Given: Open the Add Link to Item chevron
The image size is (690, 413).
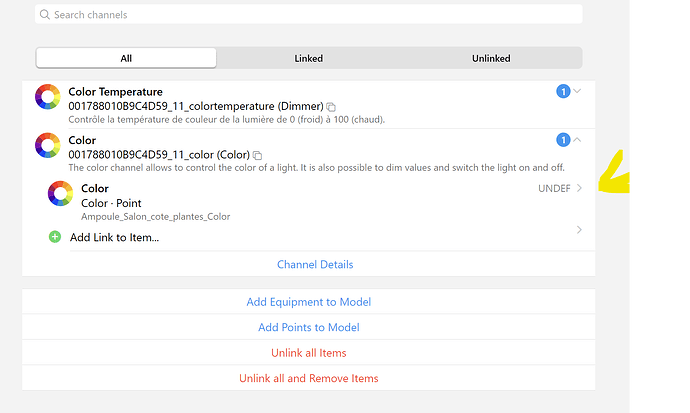Looking at the screenshot, I should coord(579,230).
